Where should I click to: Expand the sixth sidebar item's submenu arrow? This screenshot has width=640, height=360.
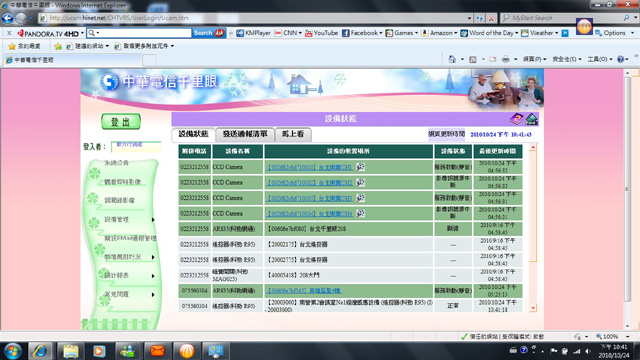coord(153,257)
